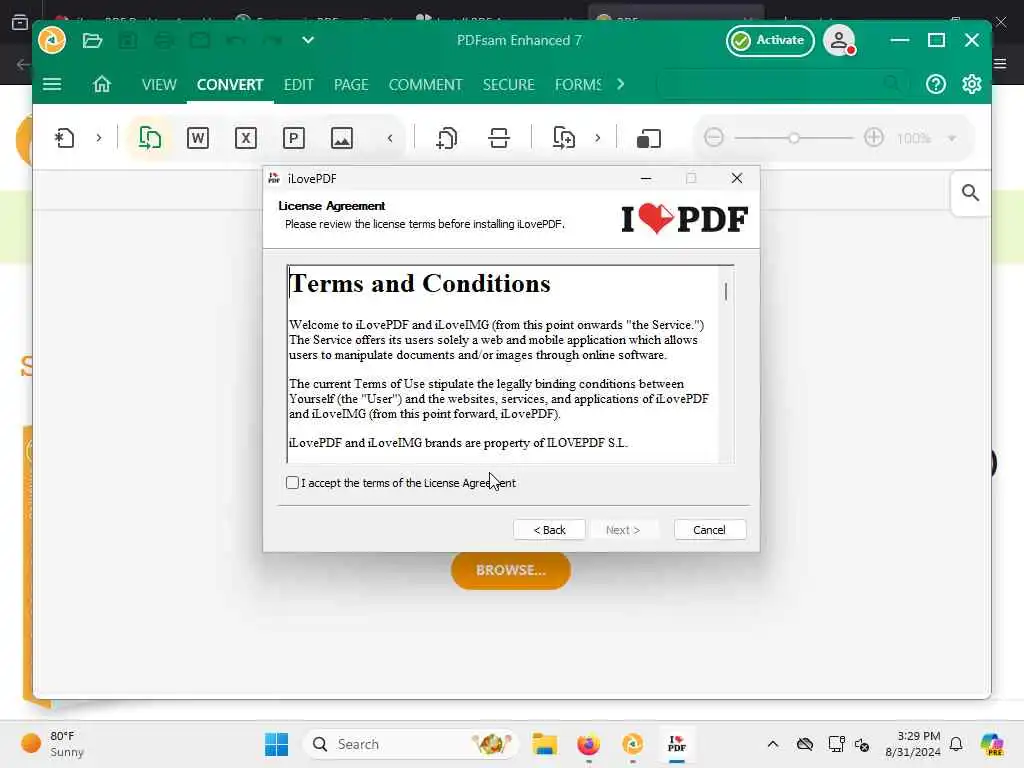Go to the Home icon
Image resolution: width=1024 pixels, height=768 pixels.
[x=102, y=84]
